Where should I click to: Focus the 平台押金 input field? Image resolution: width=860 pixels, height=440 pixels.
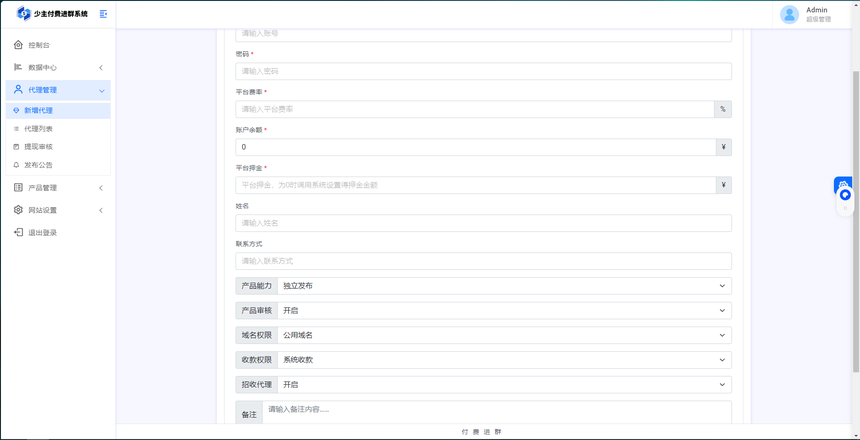476,185
